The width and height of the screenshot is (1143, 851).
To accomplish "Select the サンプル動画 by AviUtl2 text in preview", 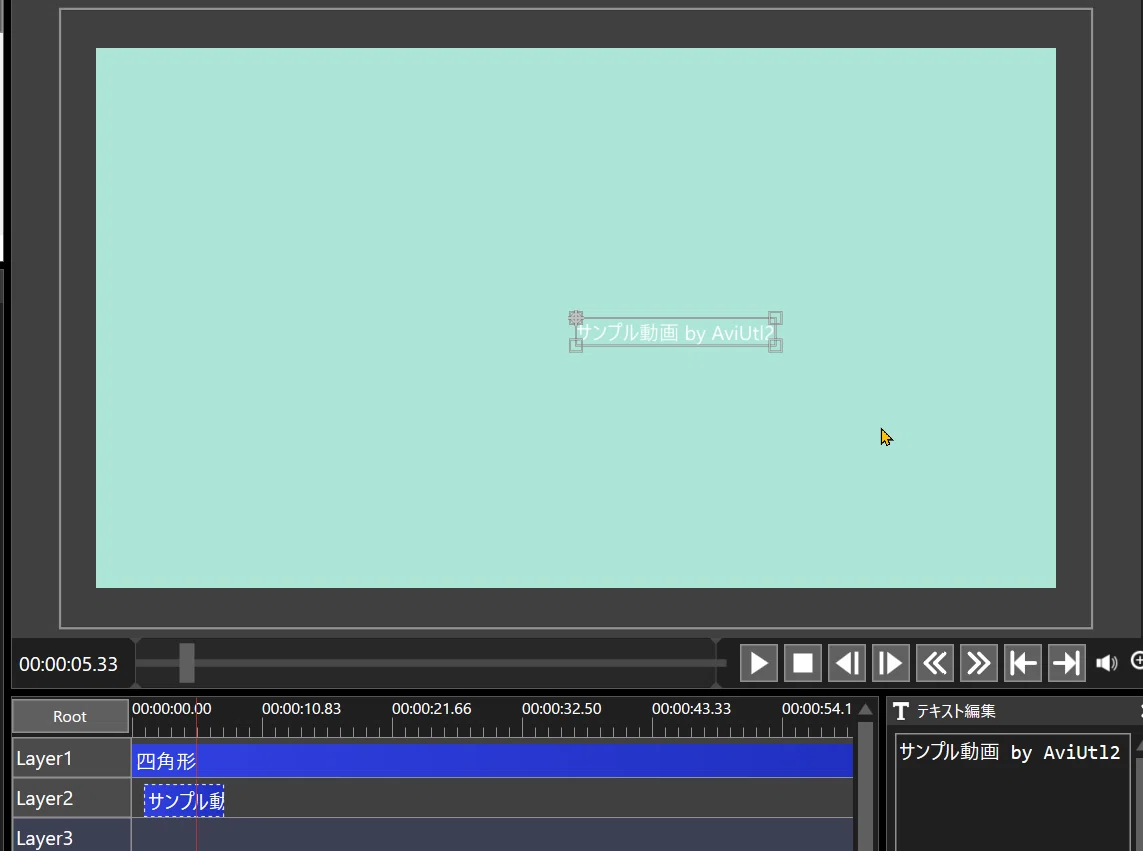I will (674, 333).
